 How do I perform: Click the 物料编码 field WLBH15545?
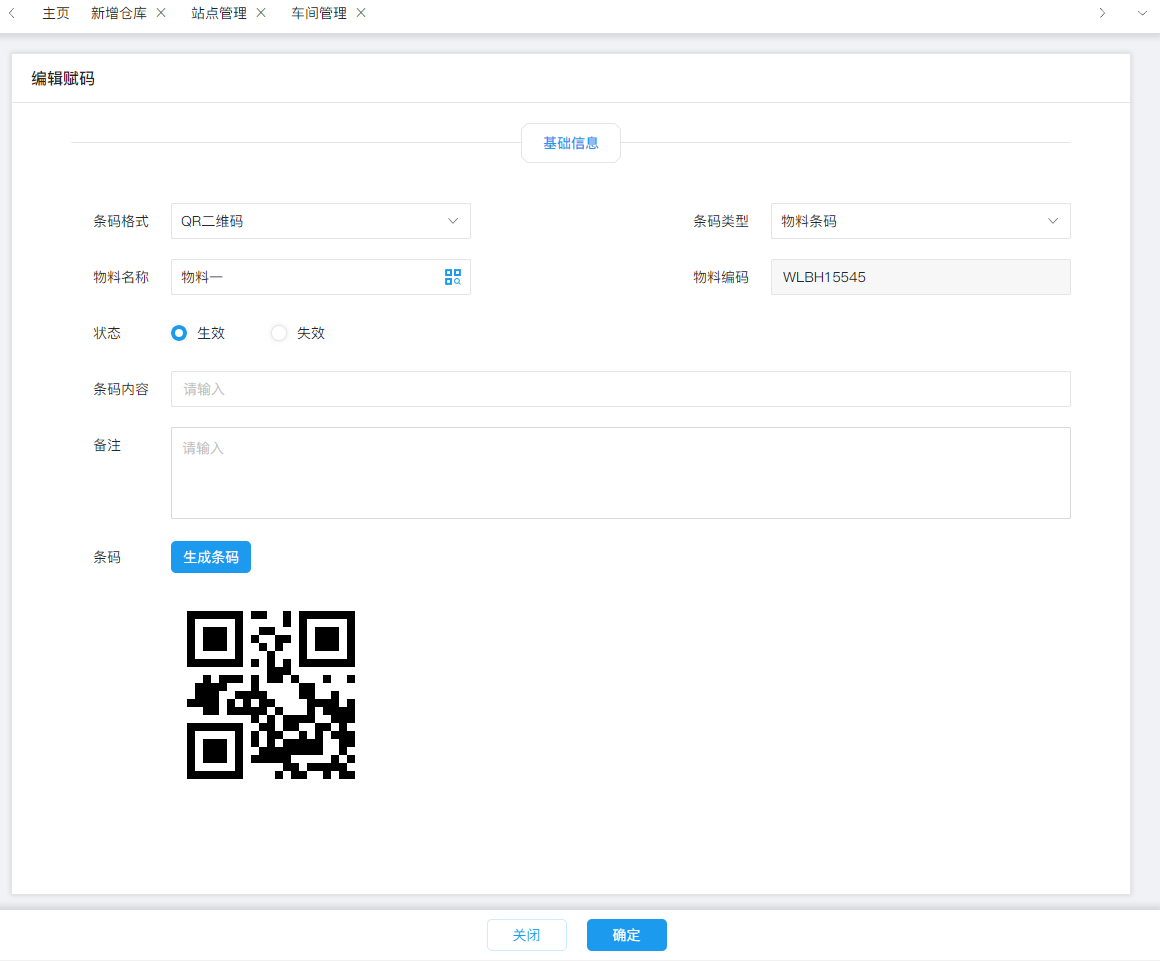point(920,277)
